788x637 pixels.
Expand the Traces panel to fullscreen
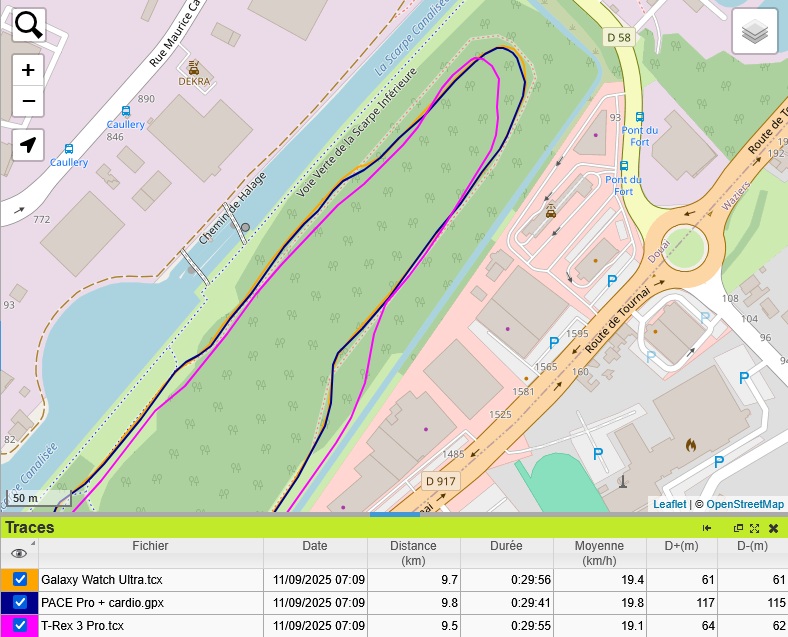pos(755,528)
